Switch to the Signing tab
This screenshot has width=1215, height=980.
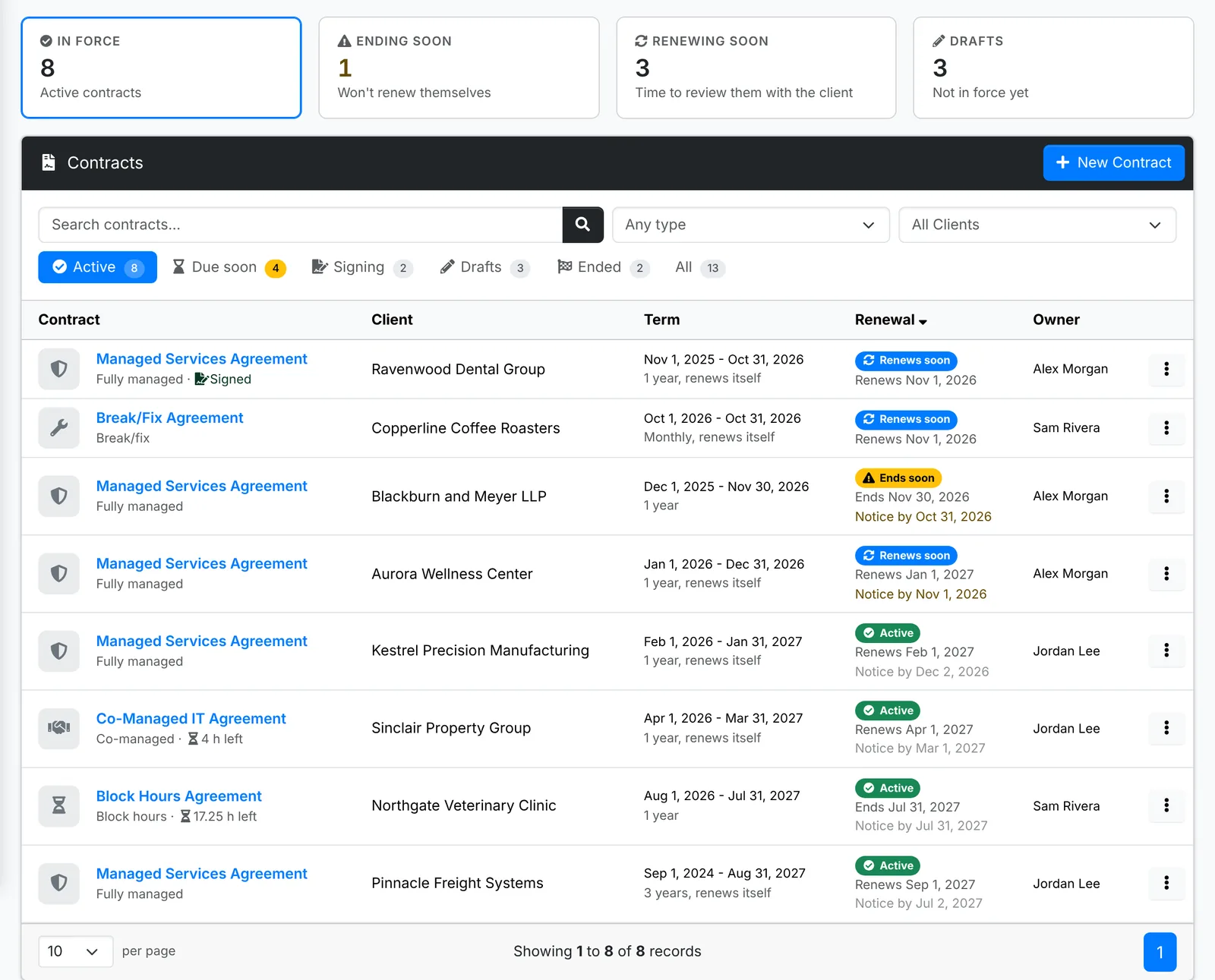click(362, 267)
